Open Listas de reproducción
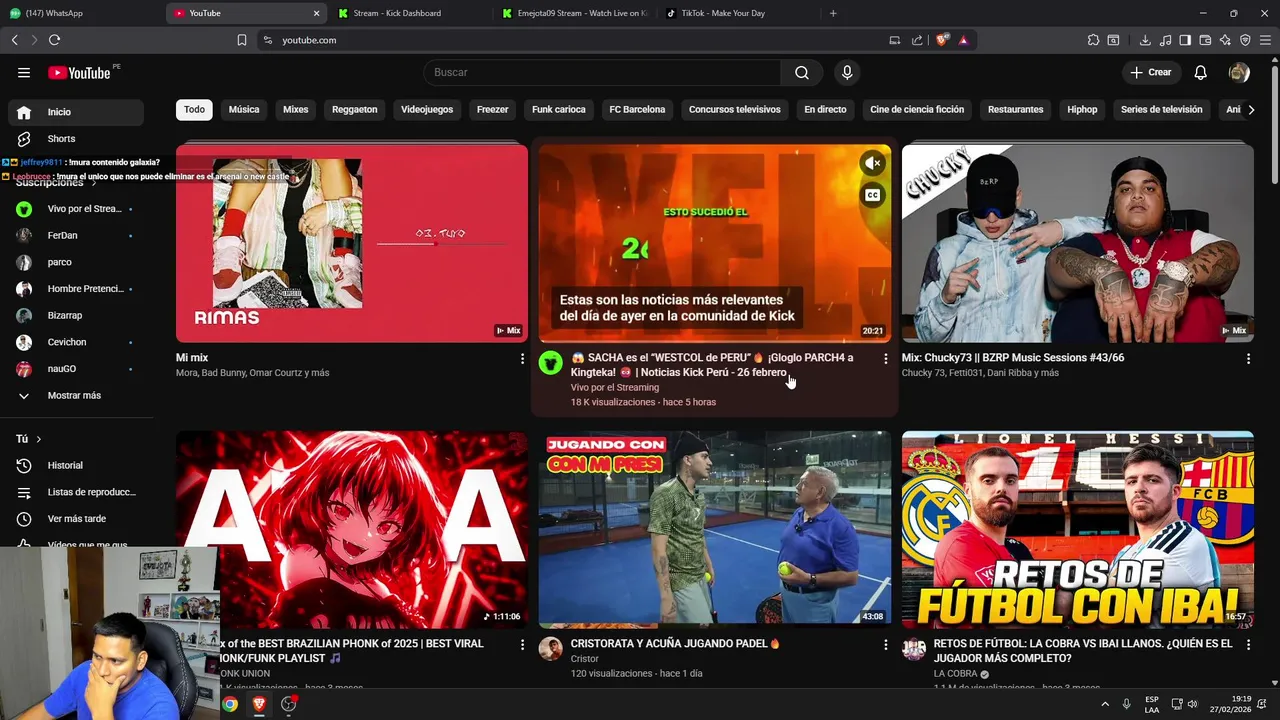Viewport: 1280px width, 720px height. coord(76,492)
